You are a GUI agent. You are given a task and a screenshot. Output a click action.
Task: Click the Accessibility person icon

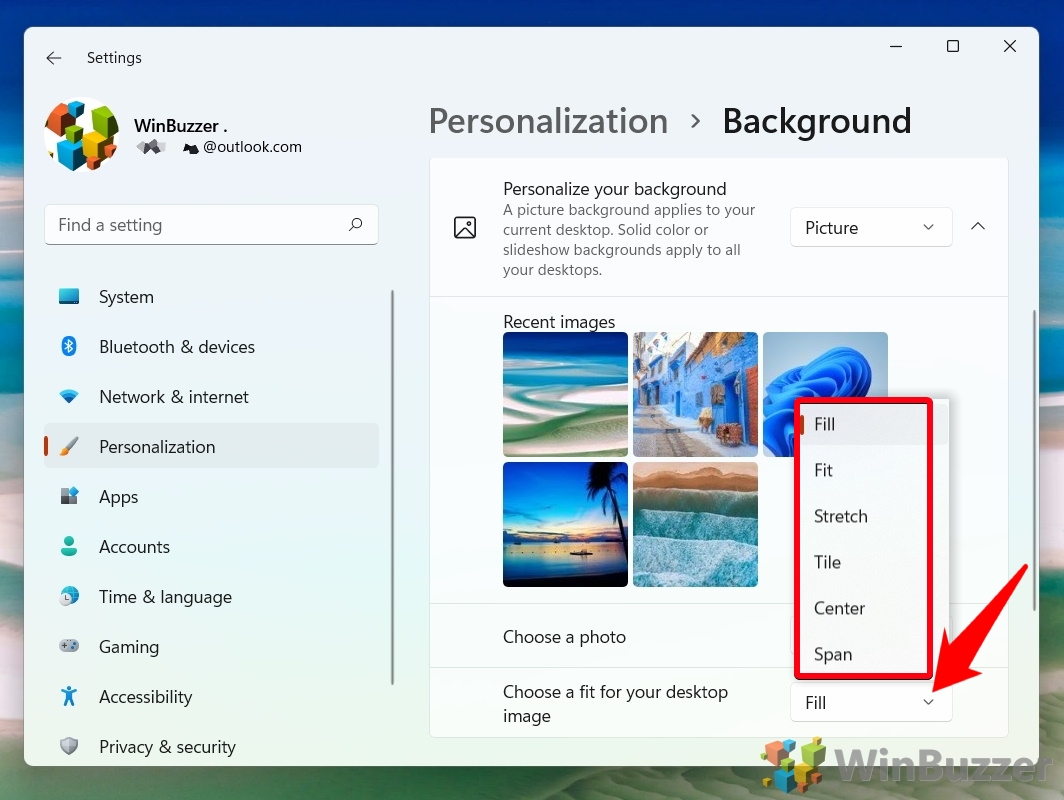click(69, 697)
